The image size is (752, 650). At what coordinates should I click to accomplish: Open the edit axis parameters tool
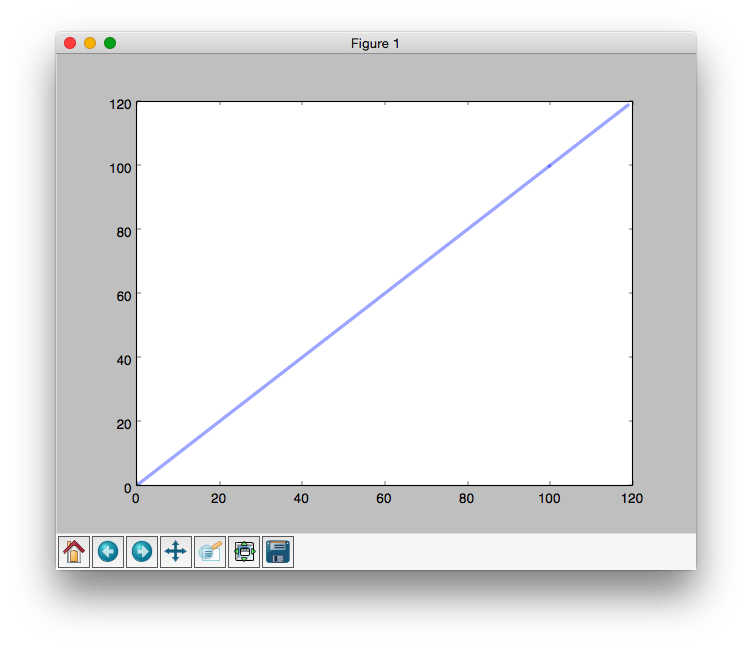[x=210, y=552]
